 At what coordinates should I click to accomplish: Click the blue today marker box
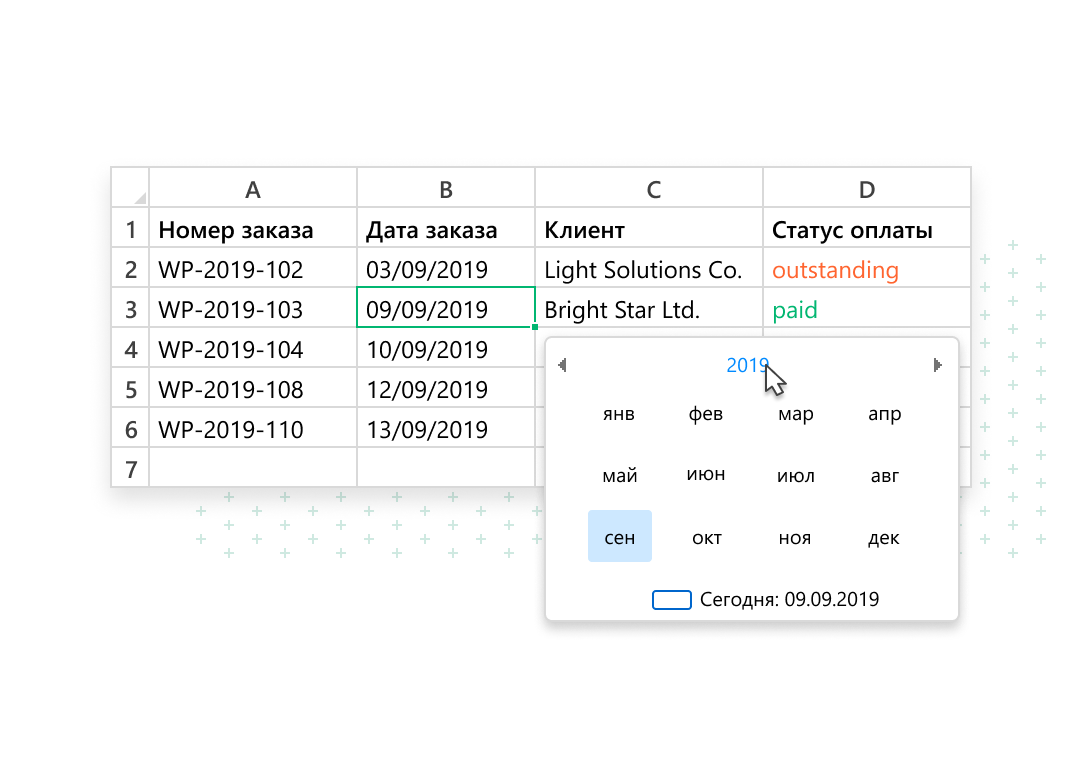pos(672,600)
